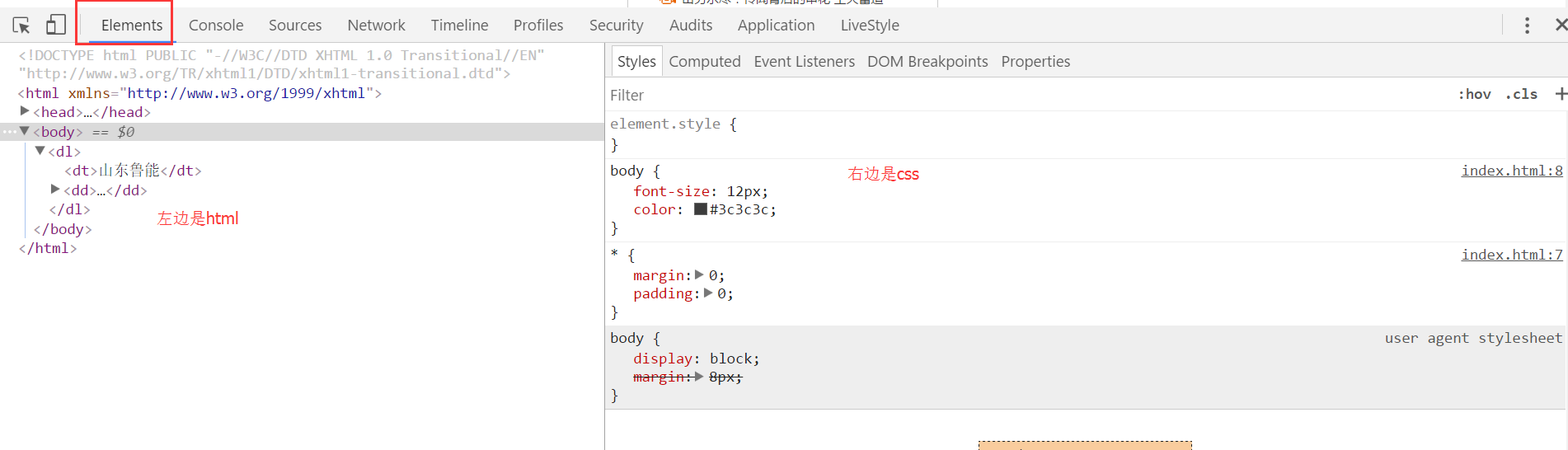Image resolution: width=1568 pixels, height=450 pixels.
Task: Collapse the dl element node
Action: click(x=40, y=151)
